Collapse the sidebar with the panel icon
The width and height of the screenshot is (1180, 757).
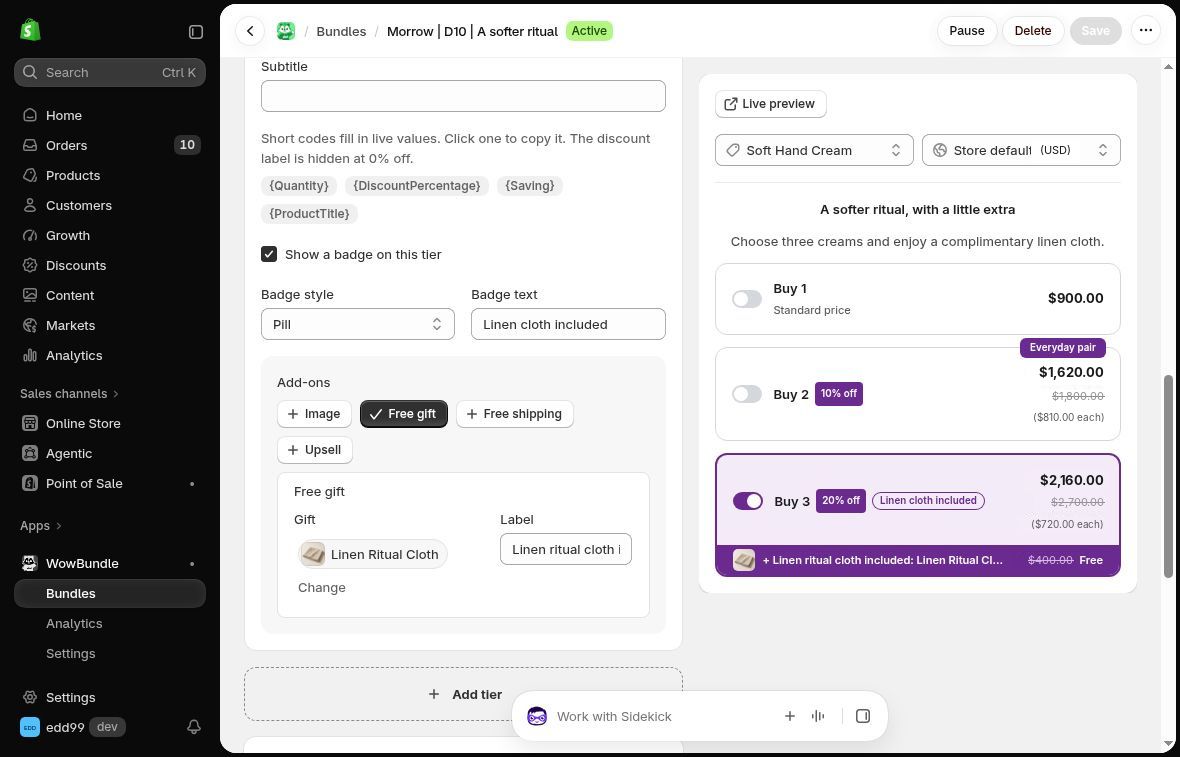(196, 32)
